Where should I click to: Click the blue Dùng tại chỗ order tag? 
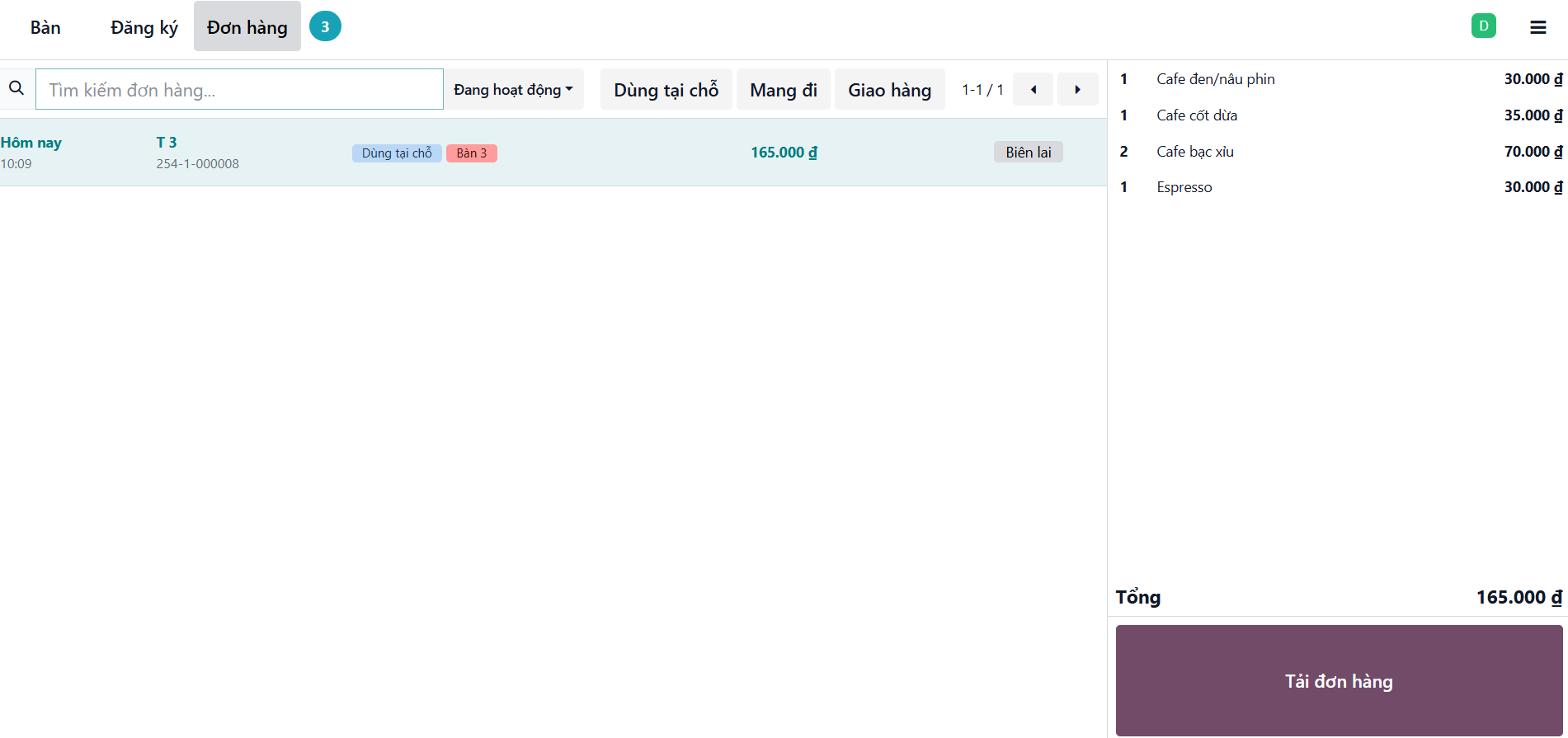coord(397,153)
